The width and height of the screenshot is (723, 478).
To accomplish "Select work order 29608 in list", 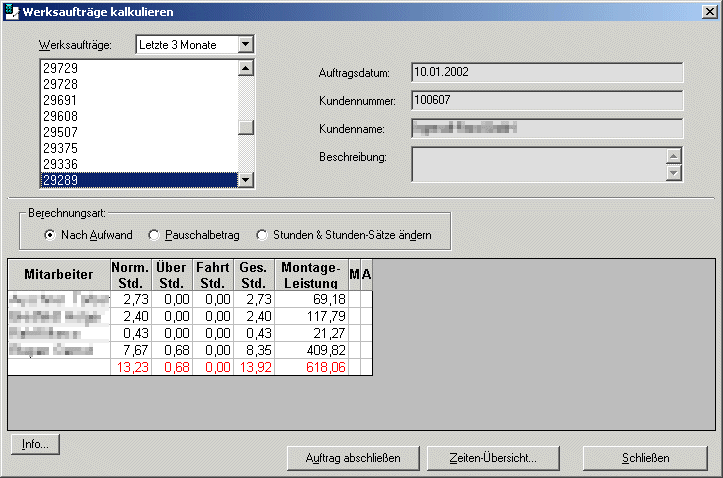I will [x=60, y=116].
